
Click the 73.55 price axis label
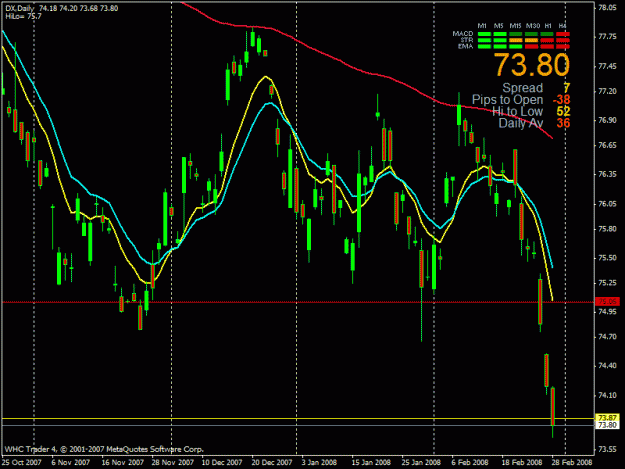[x=607, y=449]
